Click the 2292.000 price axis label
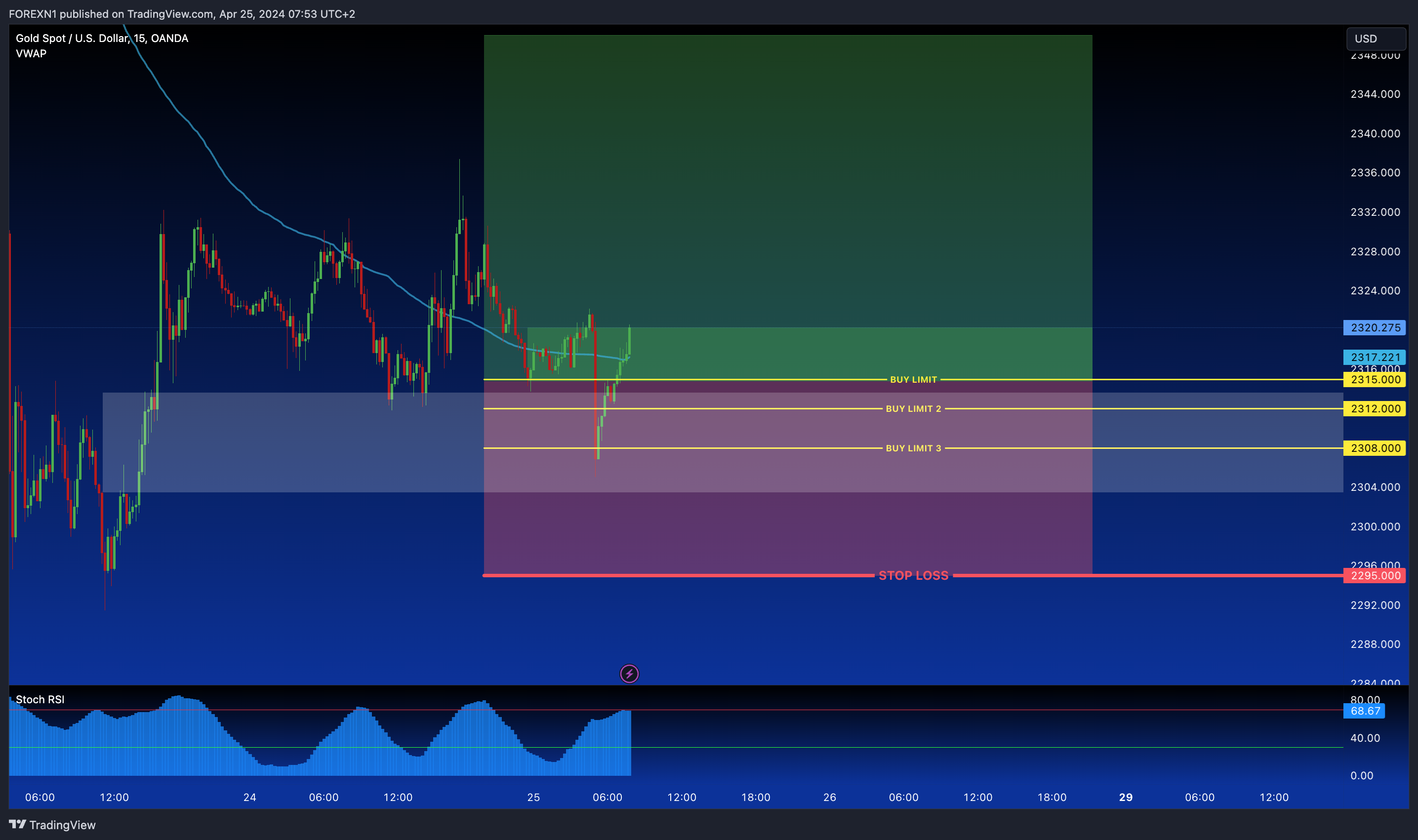 tap(1375, 605)
